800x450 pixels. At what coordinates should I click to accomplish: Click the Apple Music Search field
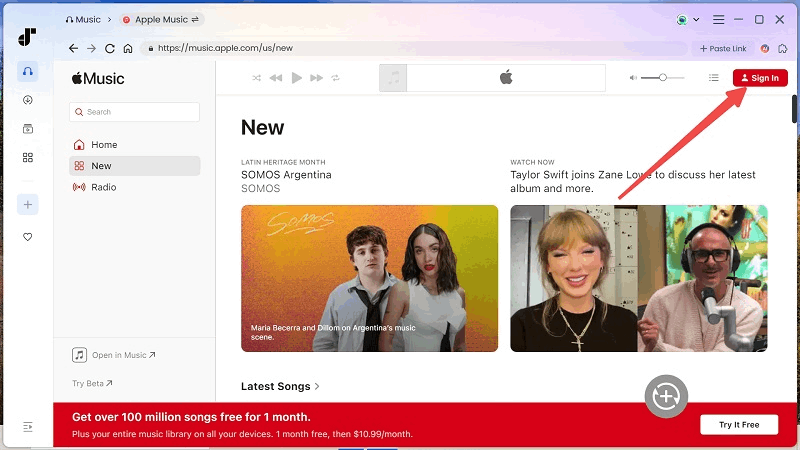click(x=135, y=112)
